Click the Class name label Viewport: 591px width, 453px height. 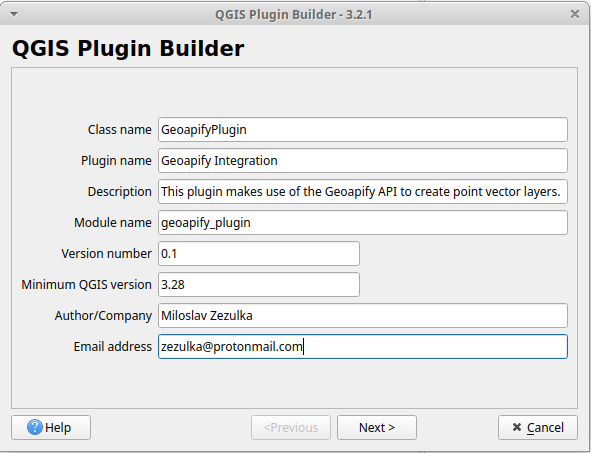[x=119, y=130]
